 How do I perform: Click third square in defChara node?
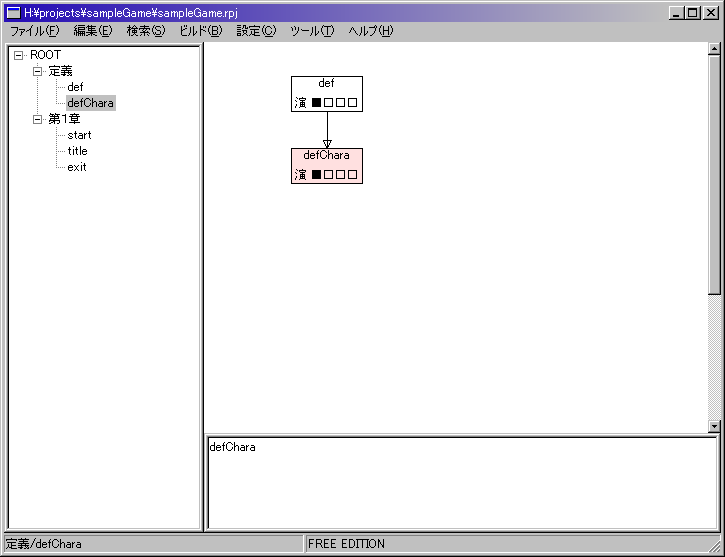point(341,174)
